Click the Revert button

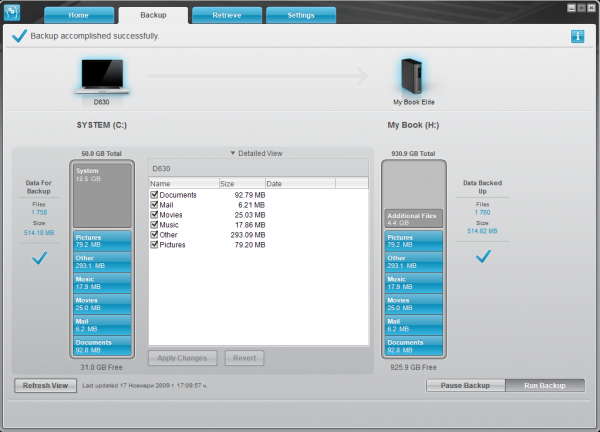pyautogui.click(x=244, y=358)
